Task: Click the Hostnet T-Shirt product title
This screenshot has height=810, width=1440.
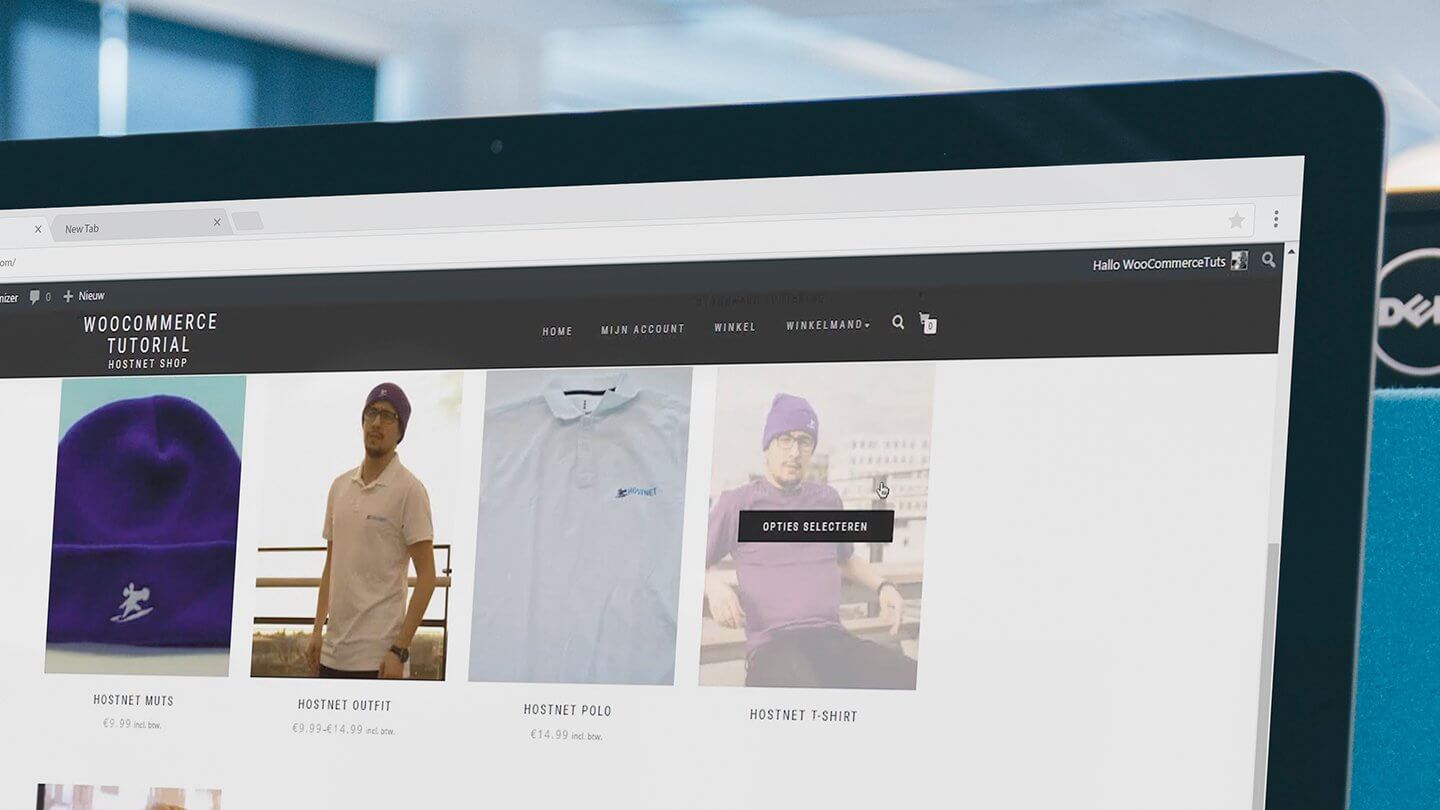Action: click(803, 715)
